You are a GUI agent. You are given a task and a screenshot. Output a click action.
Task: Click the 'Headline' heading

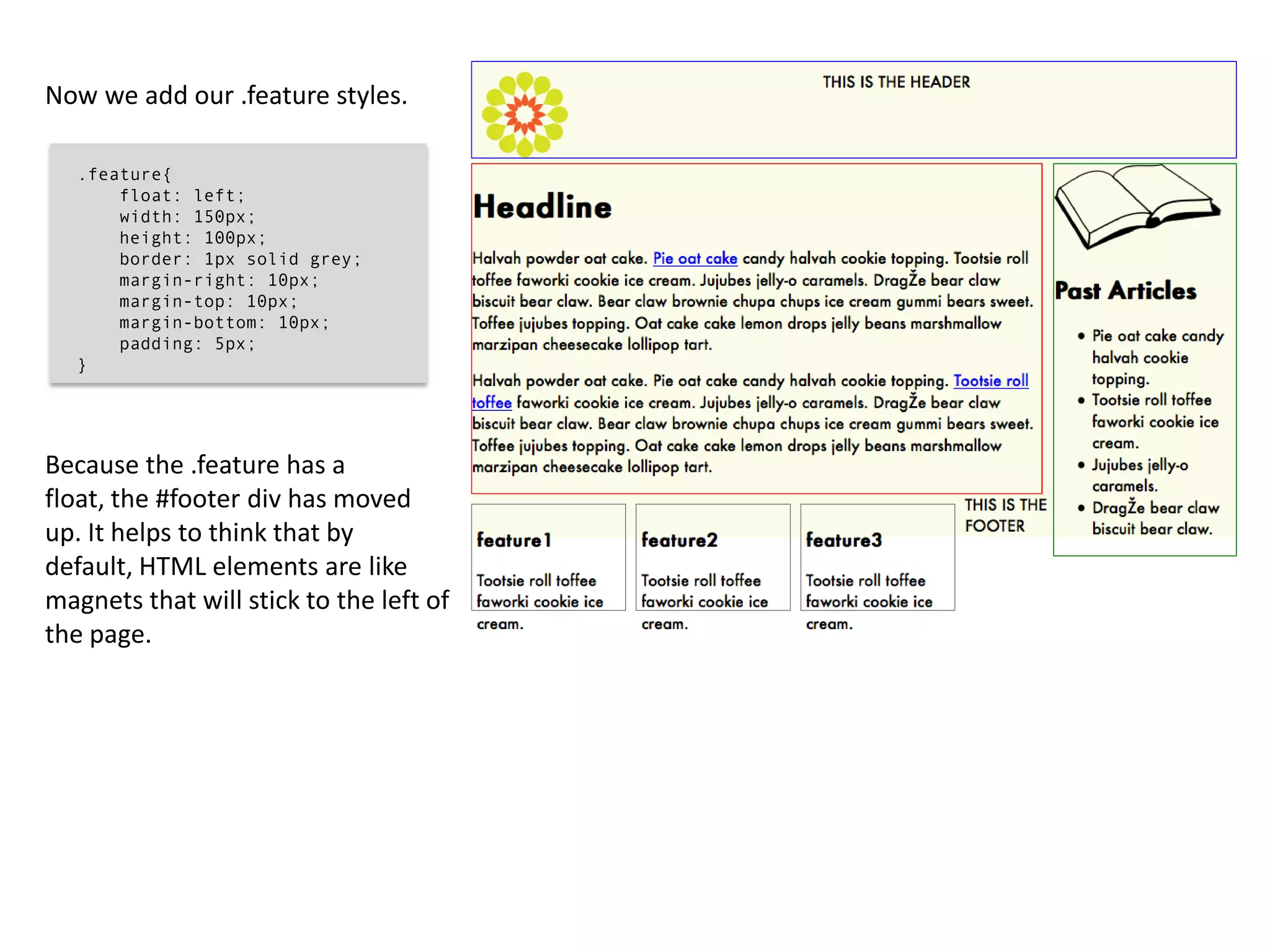point(542,206)
